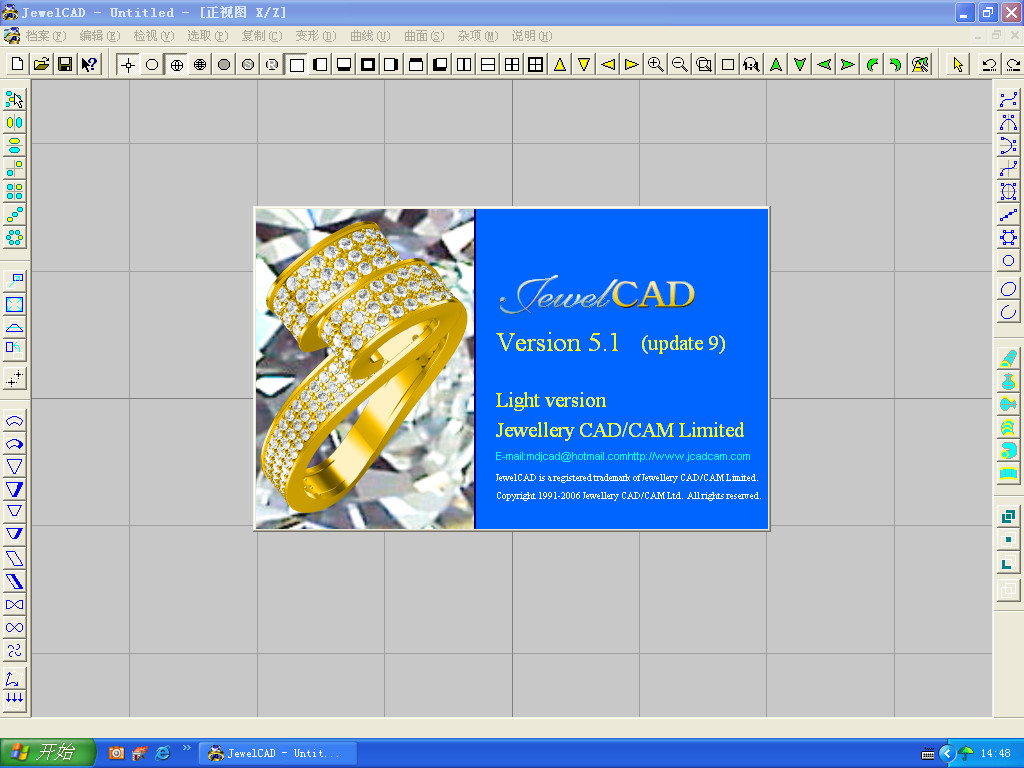Open the 变形(D) deform menu
This screenshot has height=768, width=1024.
pyautogui.click(x=316, y=36)
